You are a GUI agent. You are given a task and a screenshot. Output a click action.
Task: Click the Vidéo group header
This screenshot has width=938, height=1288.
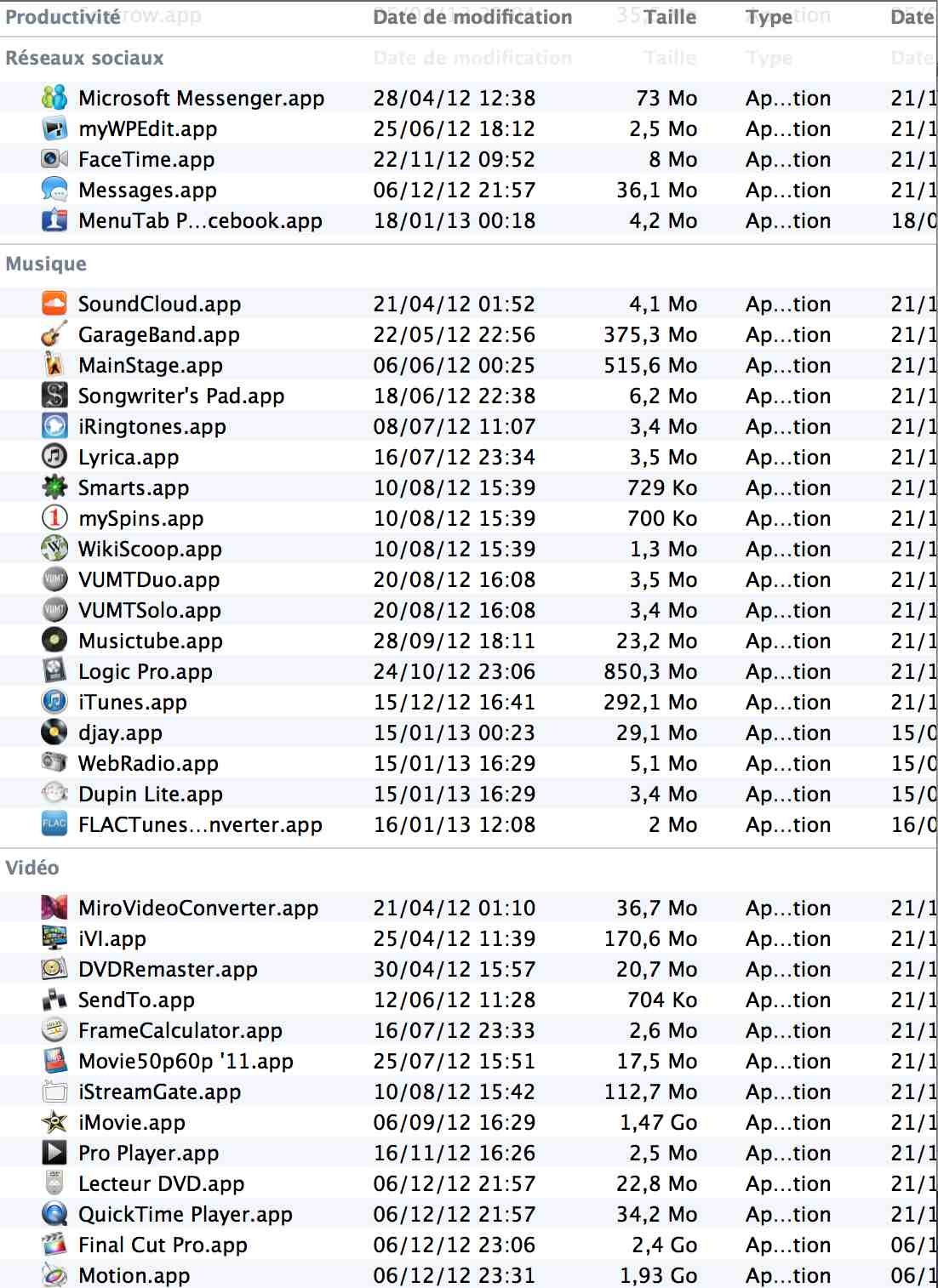click(32, 868)
